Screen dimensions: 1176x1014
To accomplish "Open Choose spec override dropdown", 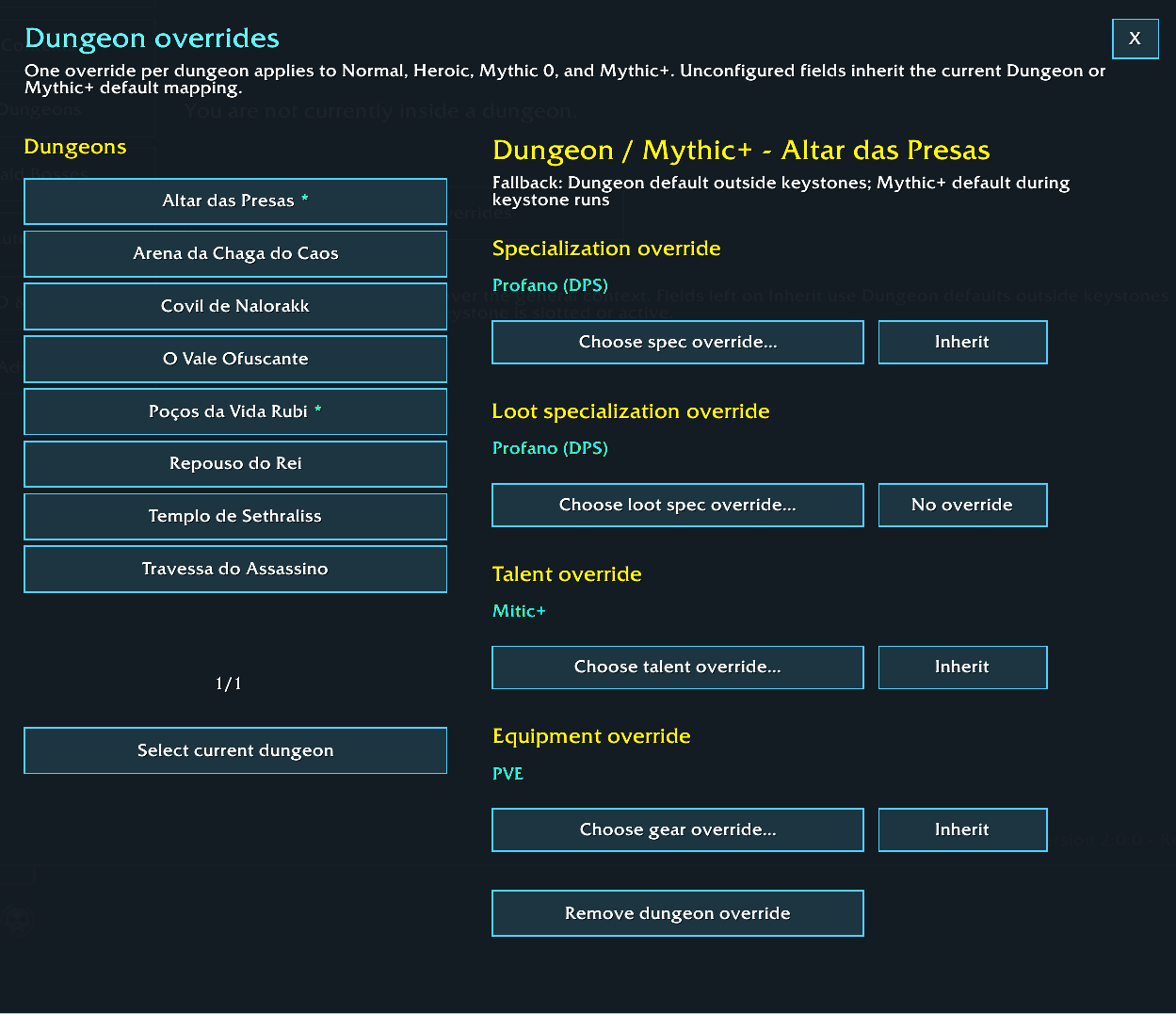I will [x=678, y=342].
